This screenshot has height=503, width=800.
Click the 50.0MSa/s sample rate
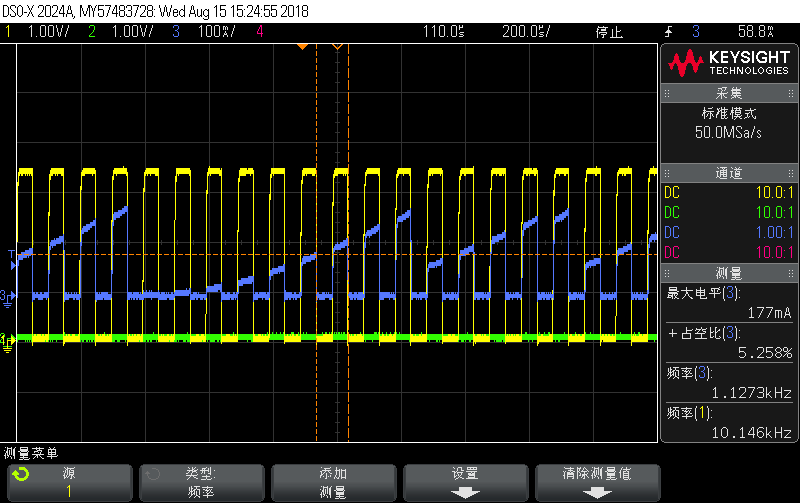(728, 133)
